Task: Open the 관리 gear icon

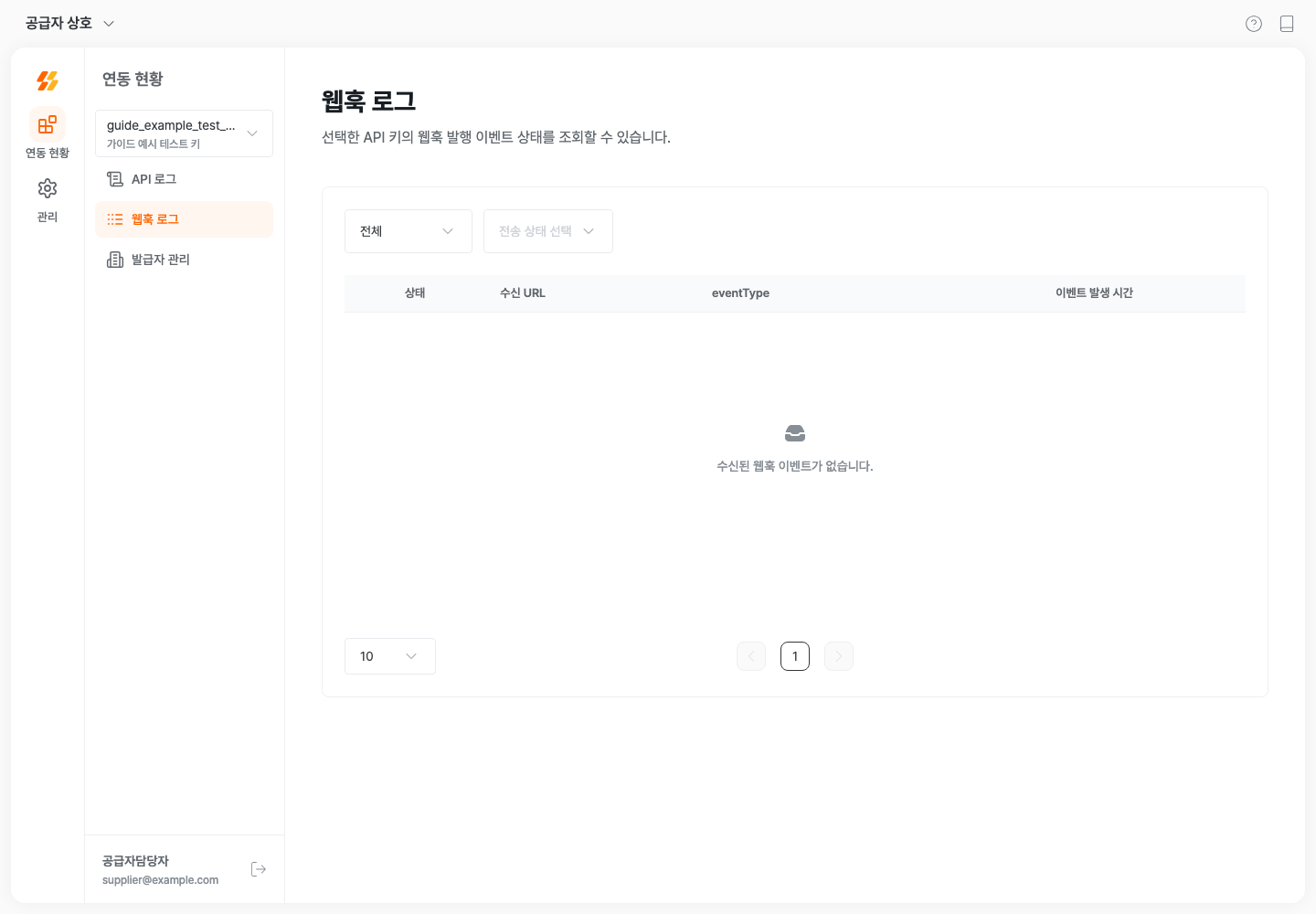Action: [48, 188]
